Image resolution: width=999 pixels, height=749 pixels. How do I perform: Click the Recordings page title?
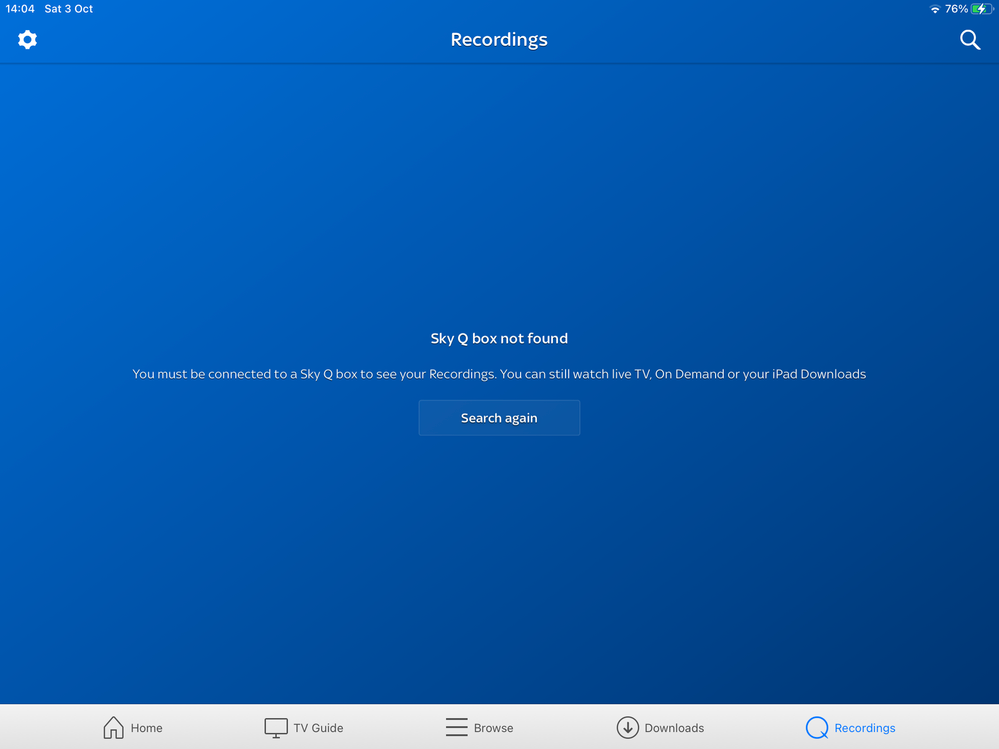click(499, 40)
